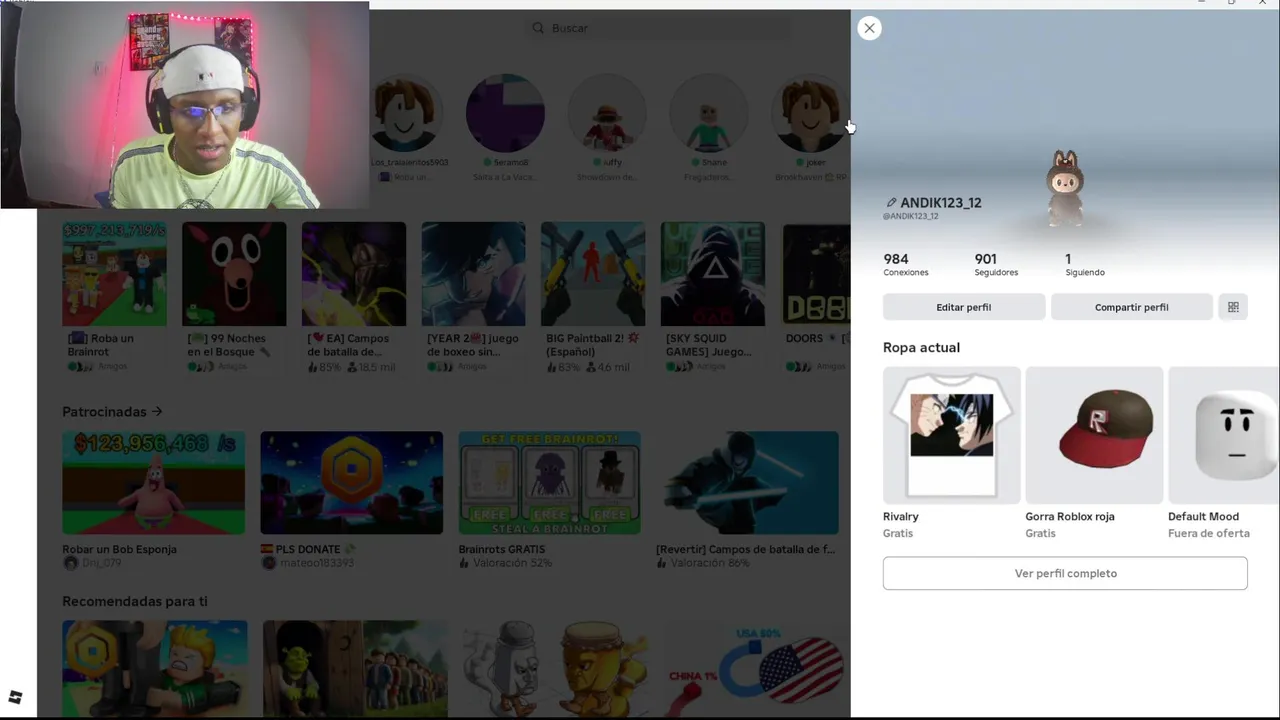
Task: Open Ver perfil completo
Action: pos(1065,573)
